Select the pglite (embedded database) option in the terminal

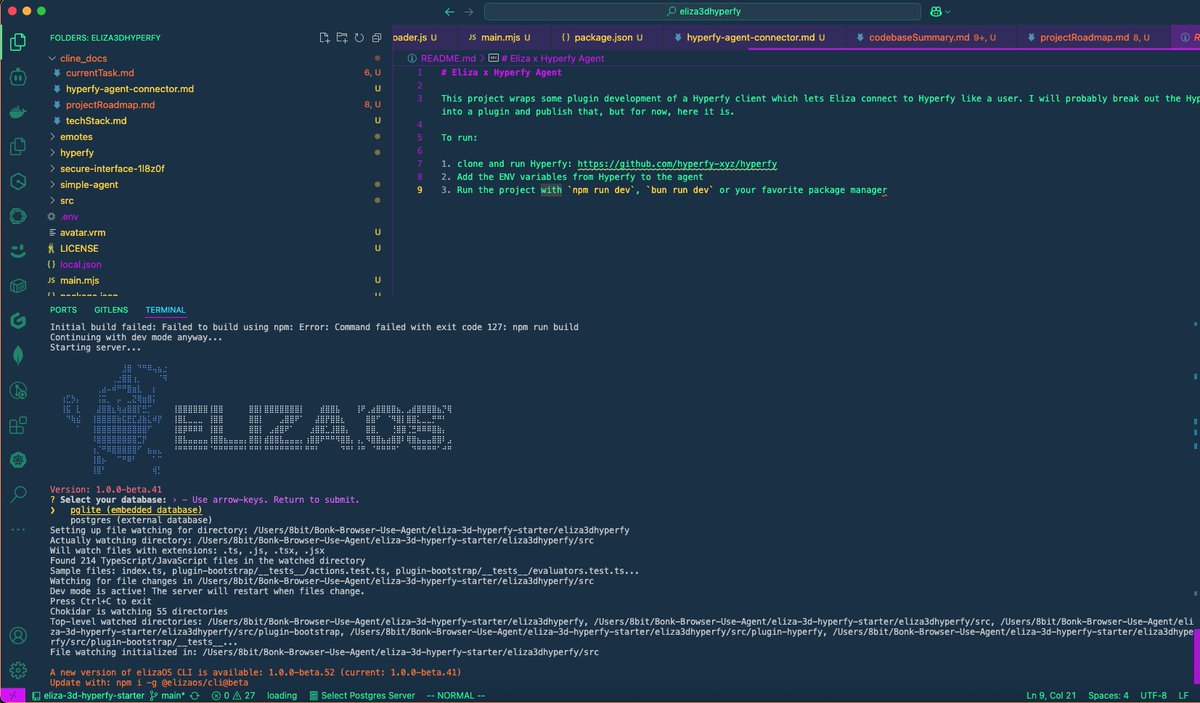pyautogui.click(x=136, y=510)
